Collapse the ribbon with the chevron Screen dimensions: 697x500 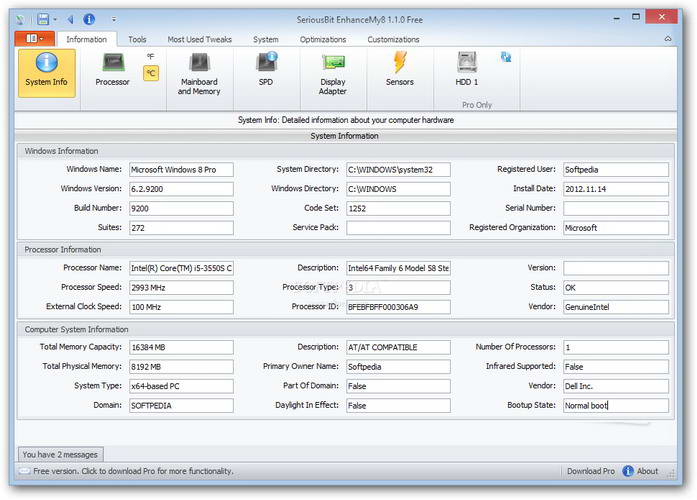tap(670, 38)
